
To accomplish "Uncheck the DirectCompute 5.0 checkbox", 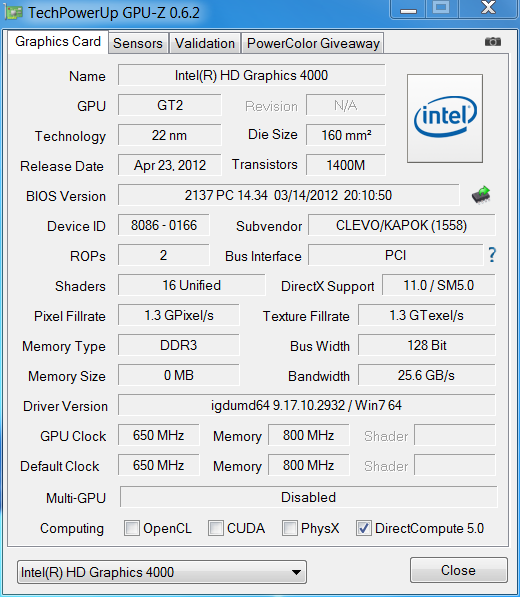I will (364, 528).
